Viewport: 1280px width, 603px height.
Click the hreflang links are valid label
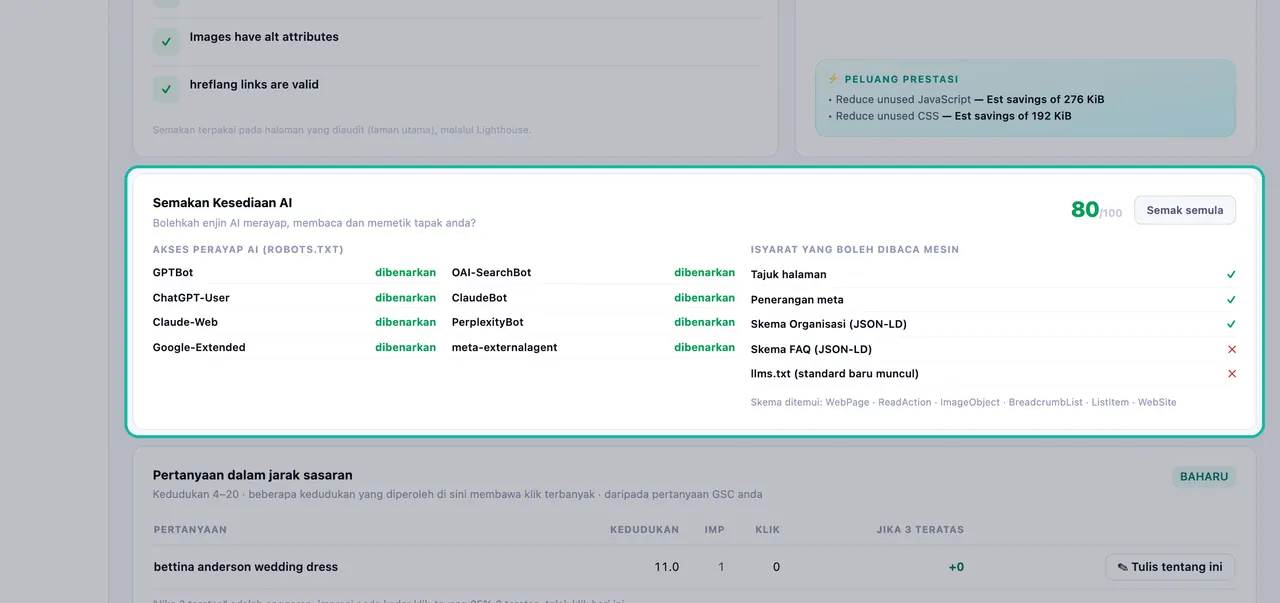255,85
